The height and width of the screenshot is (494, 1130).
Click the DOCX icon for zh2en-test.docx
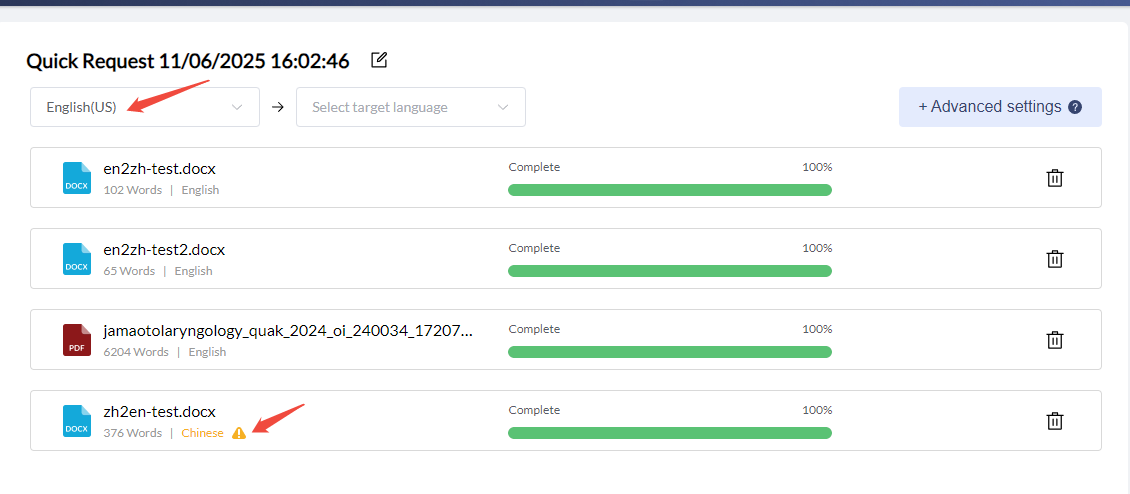pos(77,421)
